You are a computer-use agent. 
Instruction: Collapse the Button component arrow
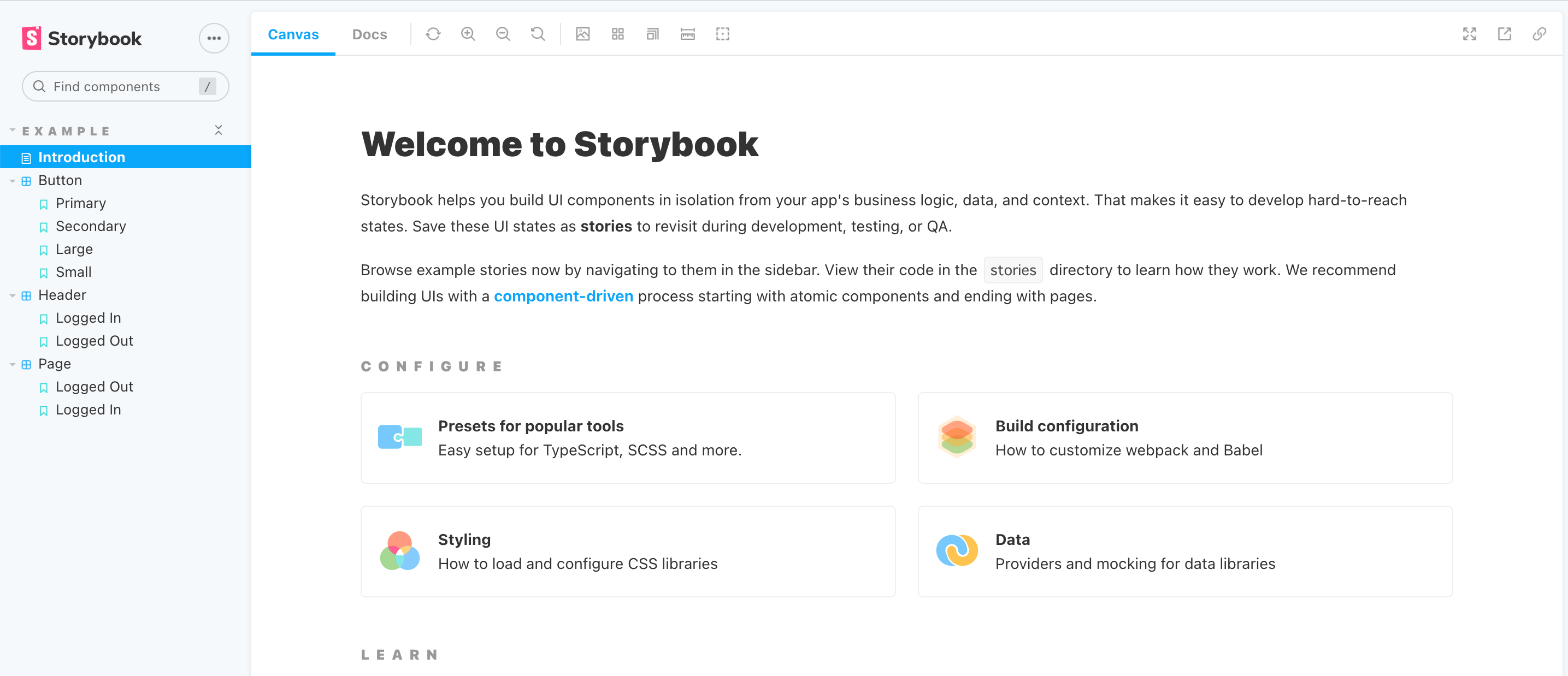12,181
